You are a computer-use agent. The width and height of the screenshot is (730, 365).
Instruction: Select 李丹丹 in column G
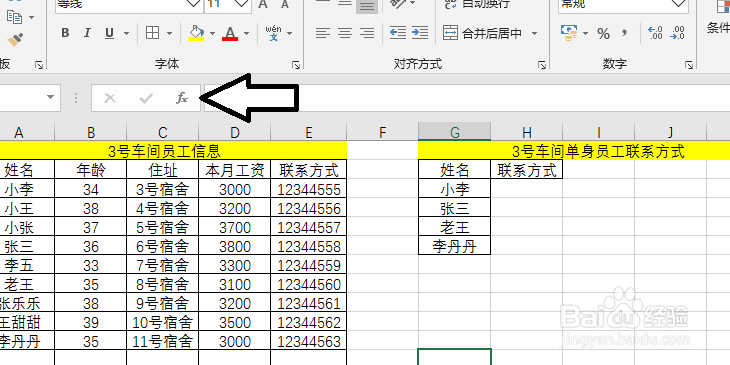coord(455,246)
